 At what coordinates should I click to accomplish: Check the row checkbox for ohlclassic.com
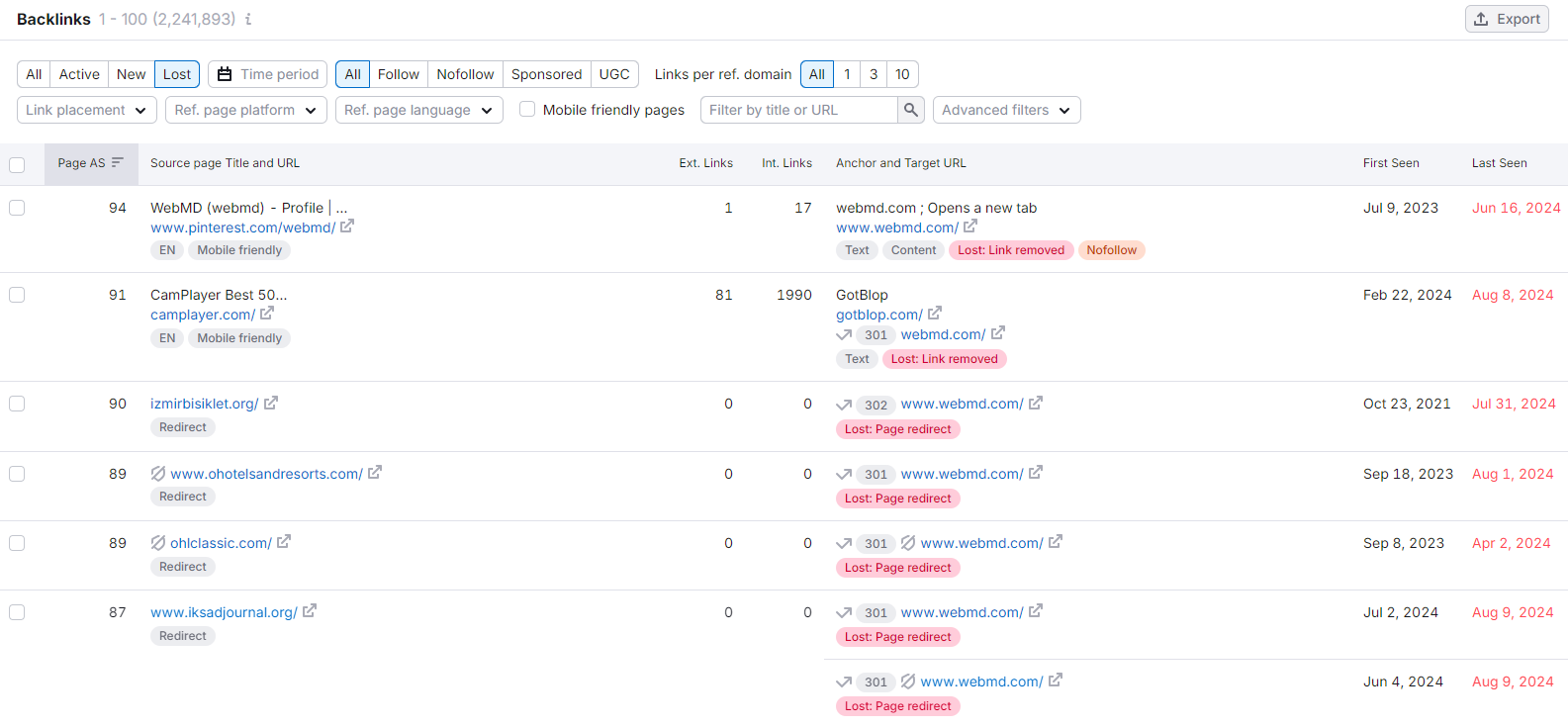[17, 543]
